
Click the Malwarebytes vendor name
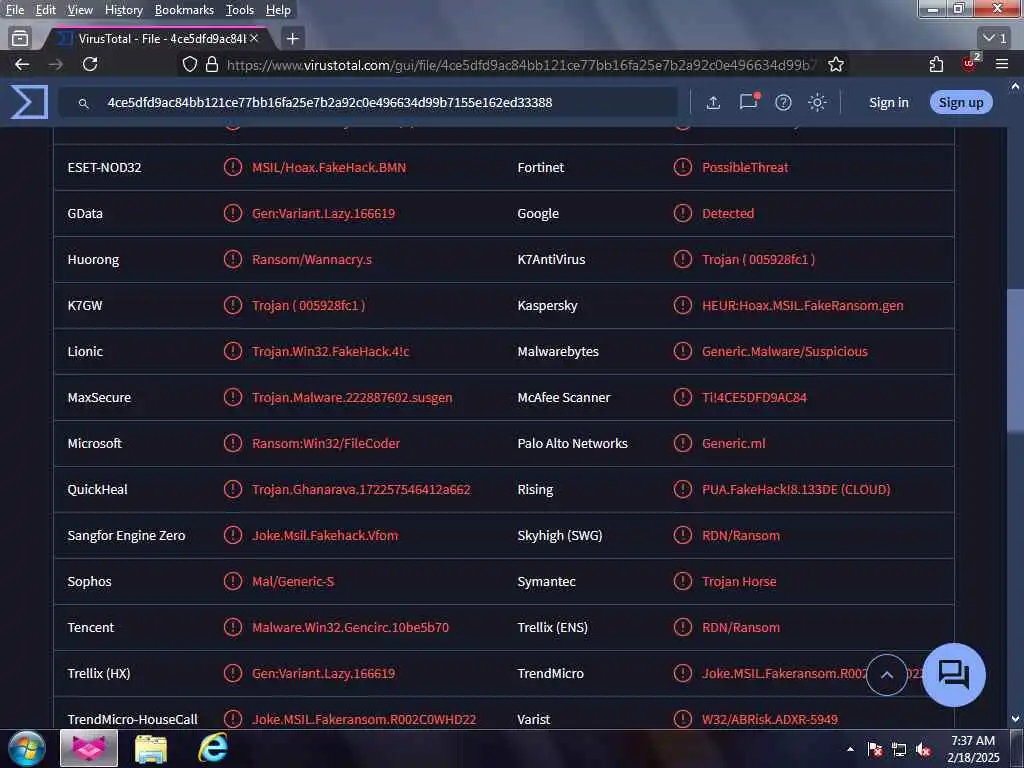coord(558,351)
